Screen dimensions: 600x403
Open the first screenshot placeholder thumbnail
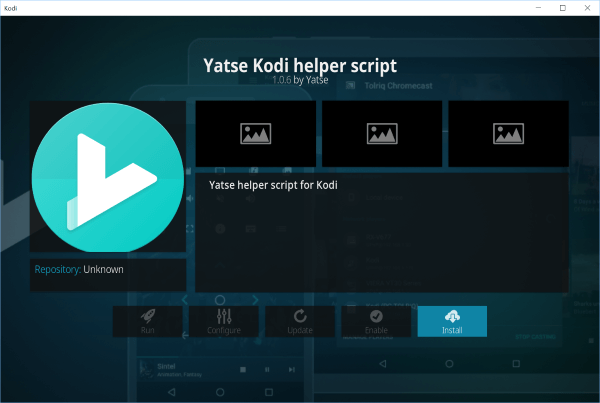click(x=256, y=132)
